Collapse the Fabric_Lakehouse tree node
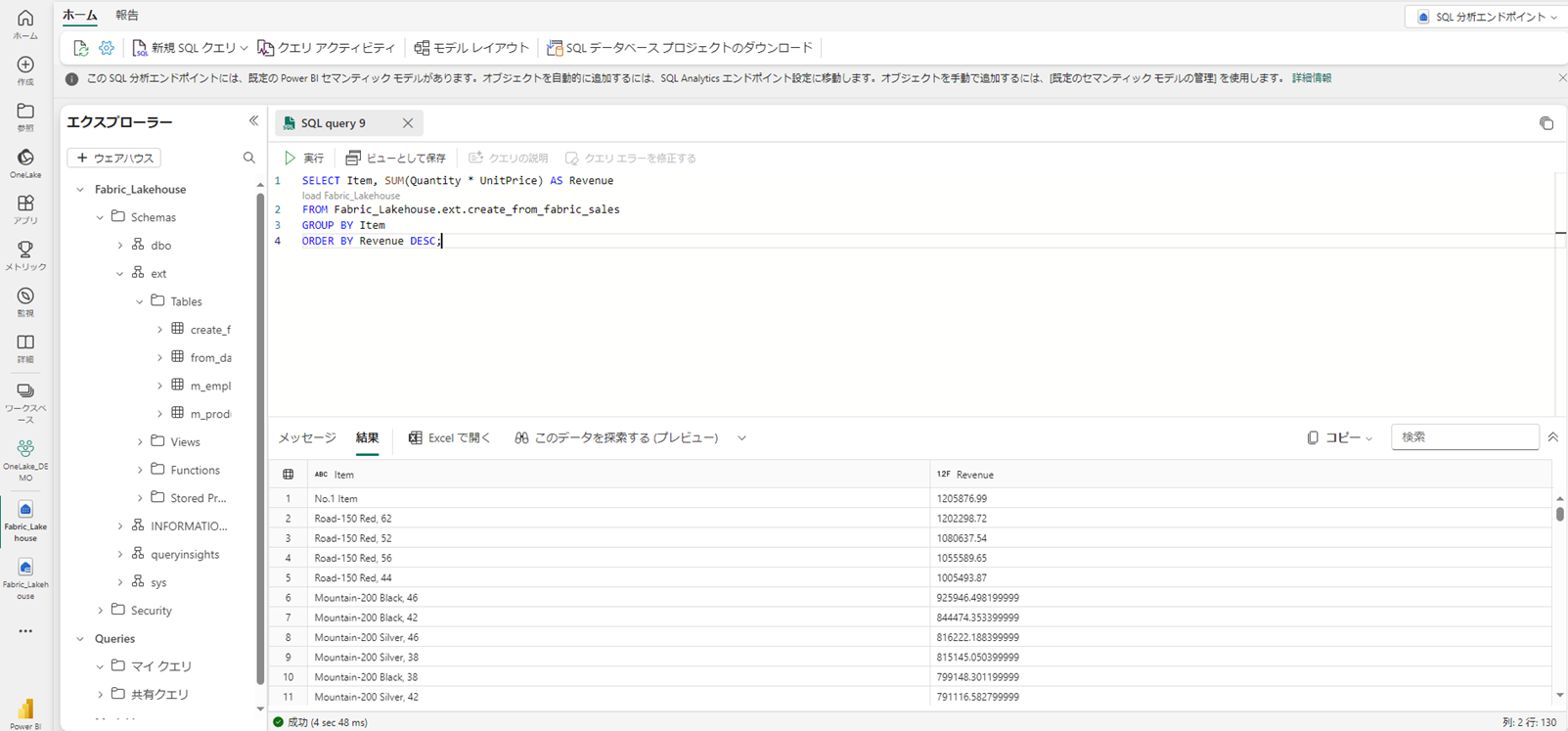The width and height of the screenshot is (1568, 731). [x=80, y=190]
